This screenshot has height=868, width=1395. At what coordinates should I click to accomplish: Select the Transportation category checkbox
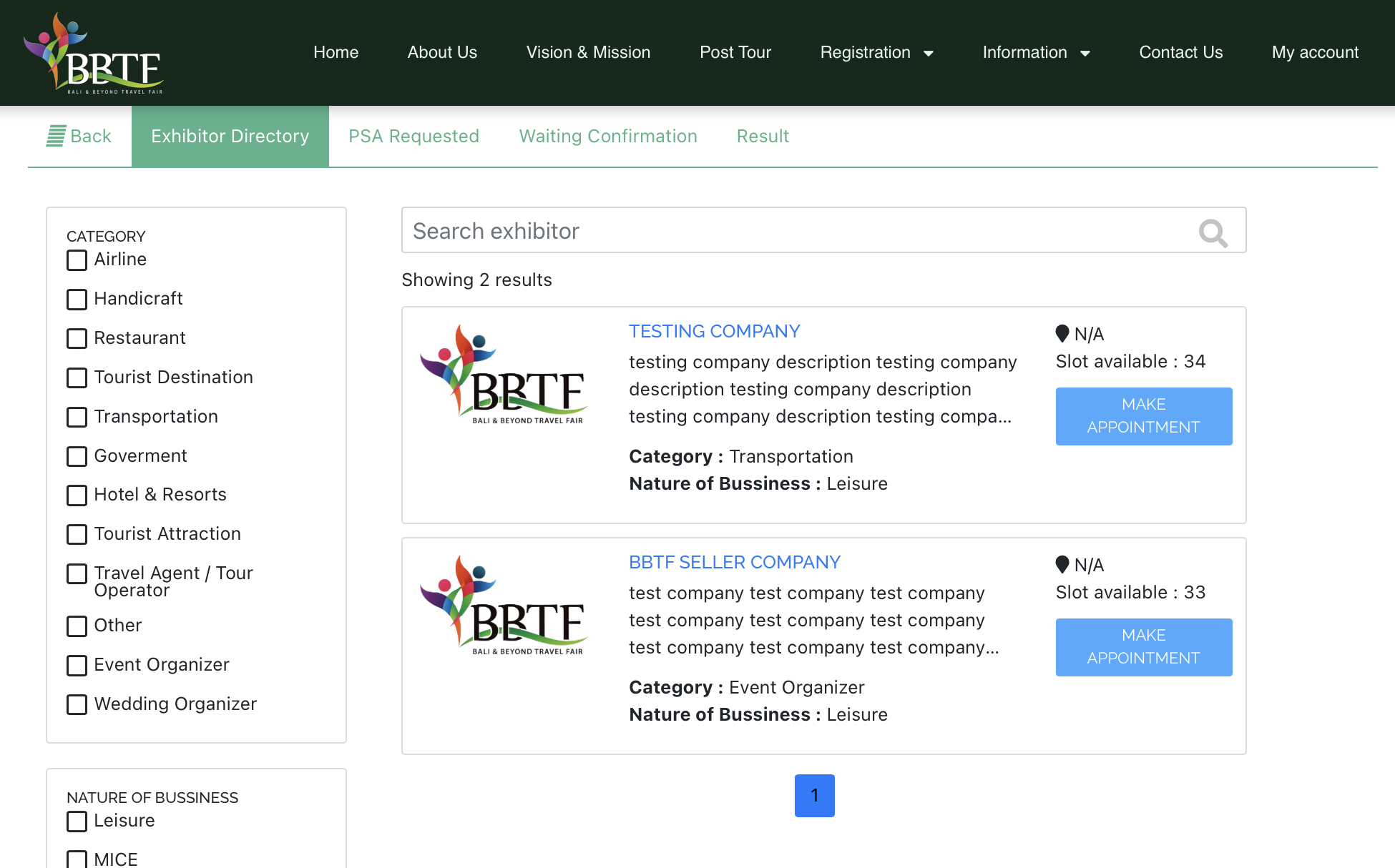(x=77, y=417)
